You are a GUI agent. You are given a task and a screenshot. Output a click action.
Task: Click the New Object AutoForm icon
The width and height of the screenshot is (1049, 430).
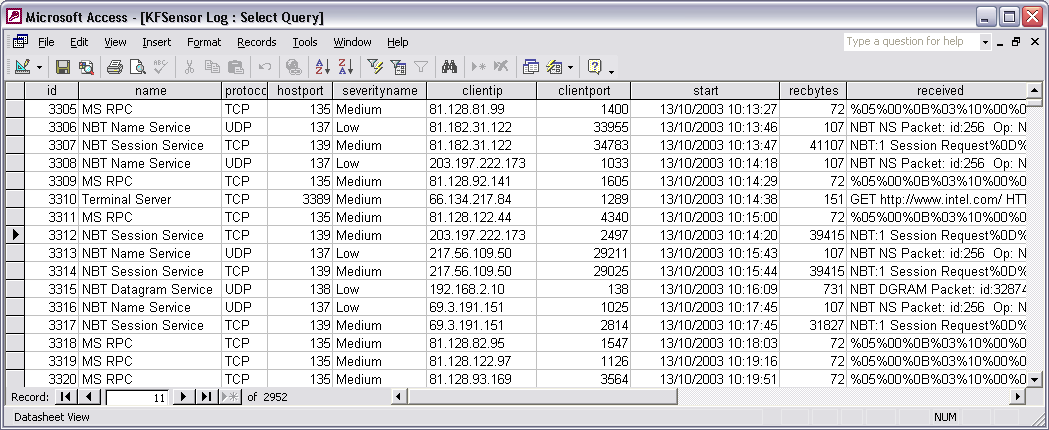click(554, 67)
